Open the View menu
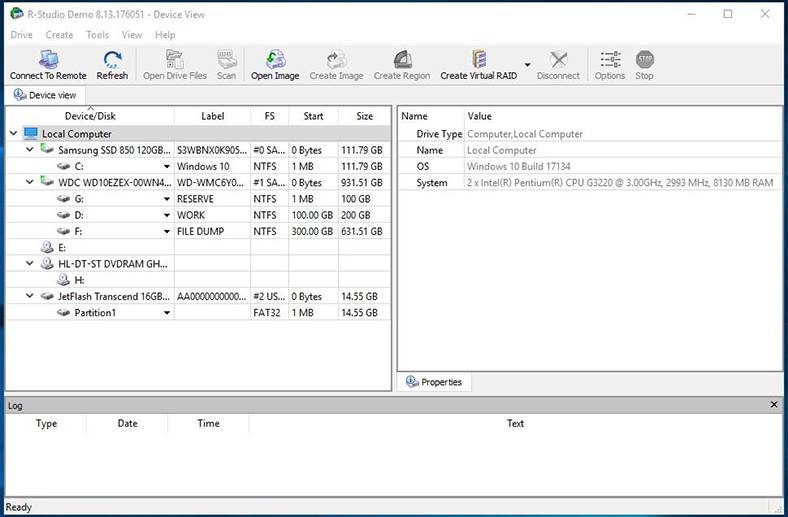Viewport: 788px width, 517px height. 132,35
